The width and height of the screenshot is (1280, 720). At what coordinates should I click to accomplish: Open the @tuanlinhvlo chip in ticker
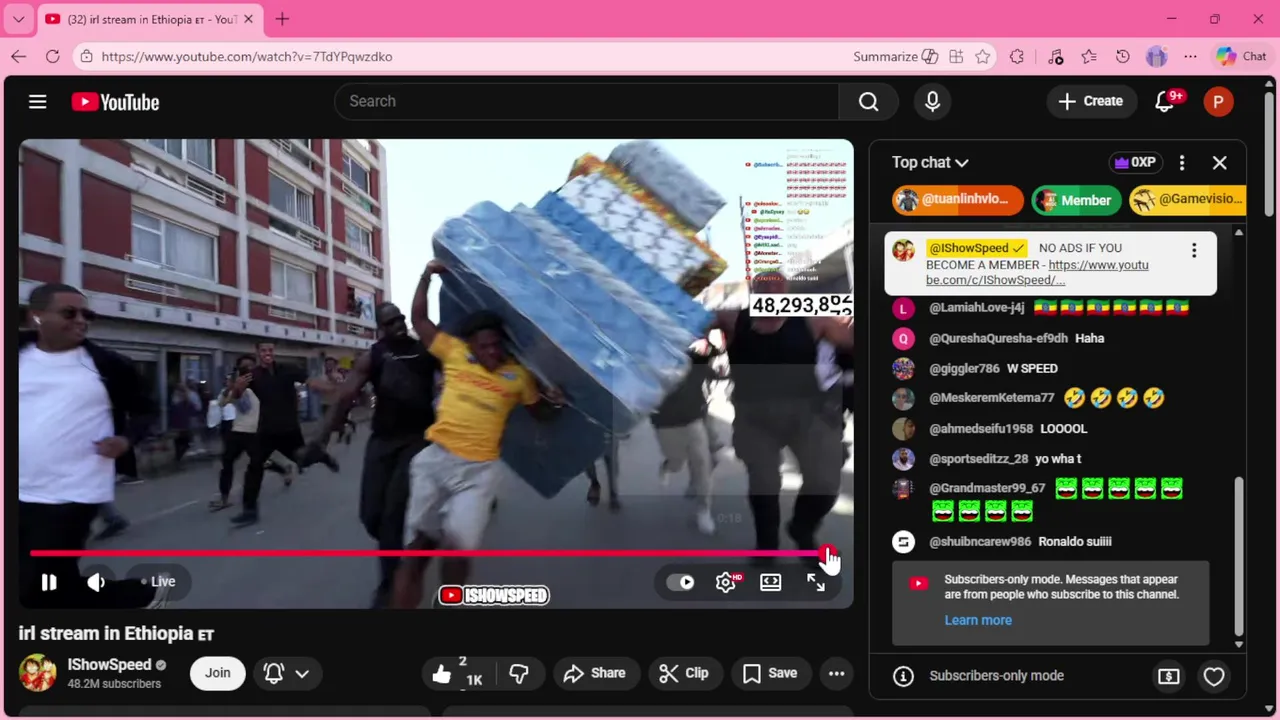[958, 200]
